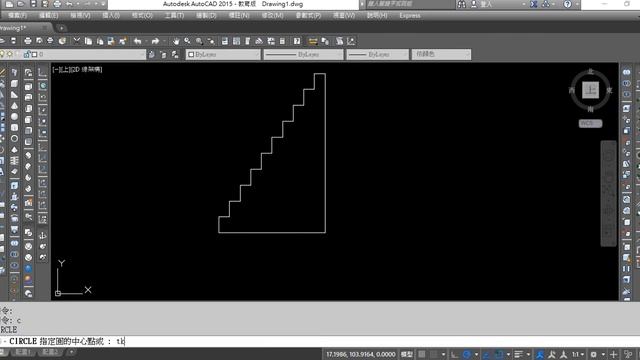Viewport: 640px width, 360px height.
Task: Click the title bar Help question icon
Action: click(x=567, y=4)
